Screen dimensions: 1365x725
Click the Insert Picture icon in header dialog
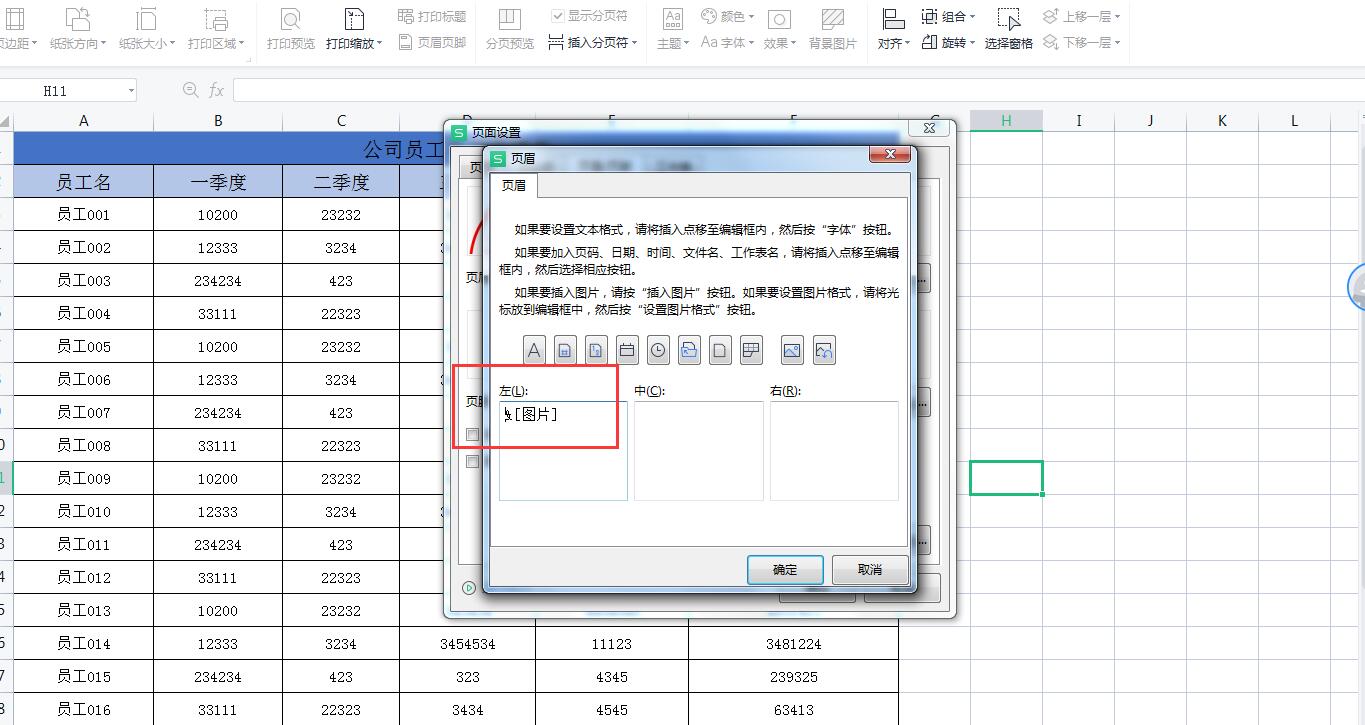[x=792, y=350]
